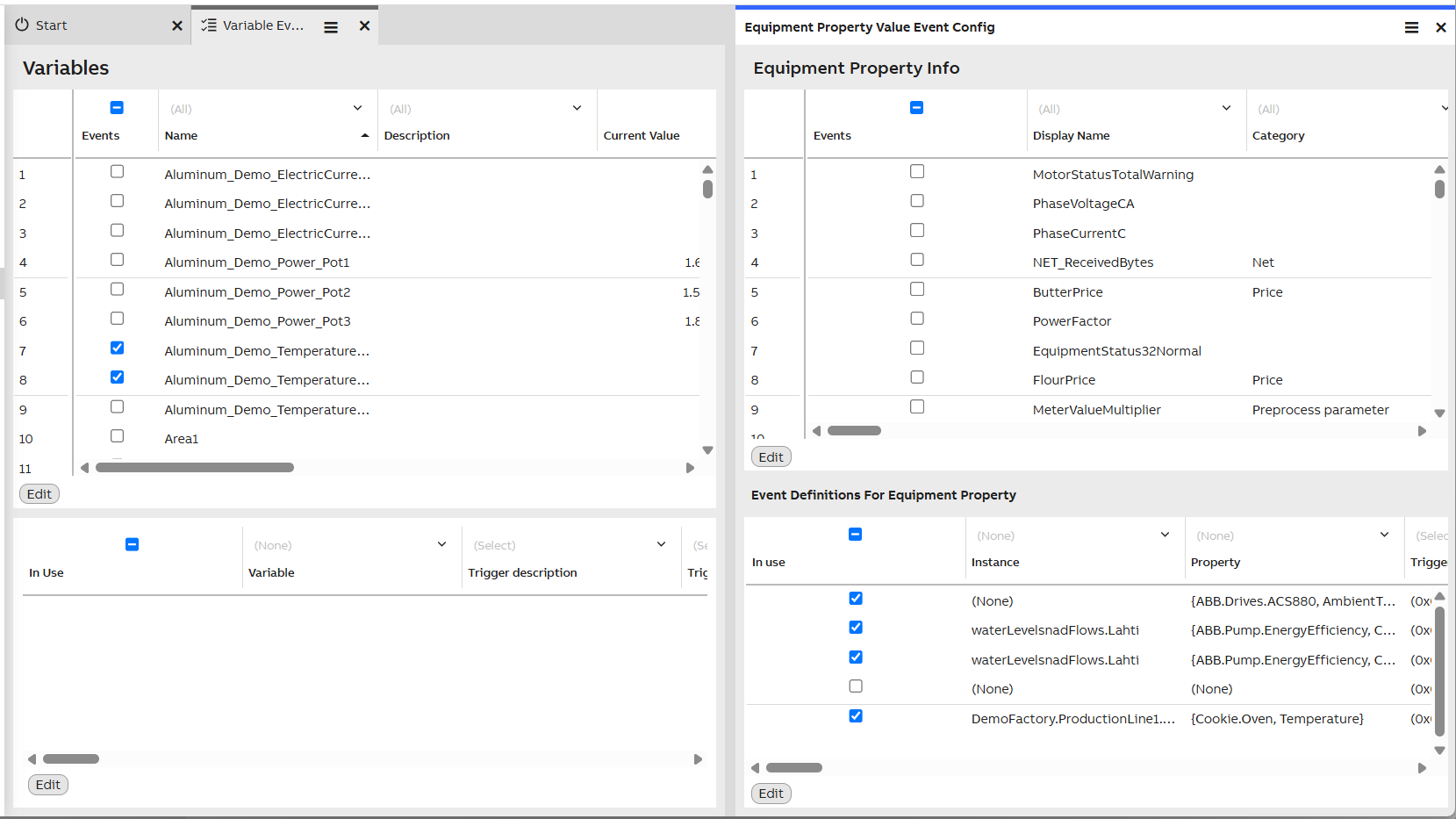This screenshot has width=1456, height=819.
Task: Select the EquipmentStatus32Normal property row
Action: click(1119, 351)
